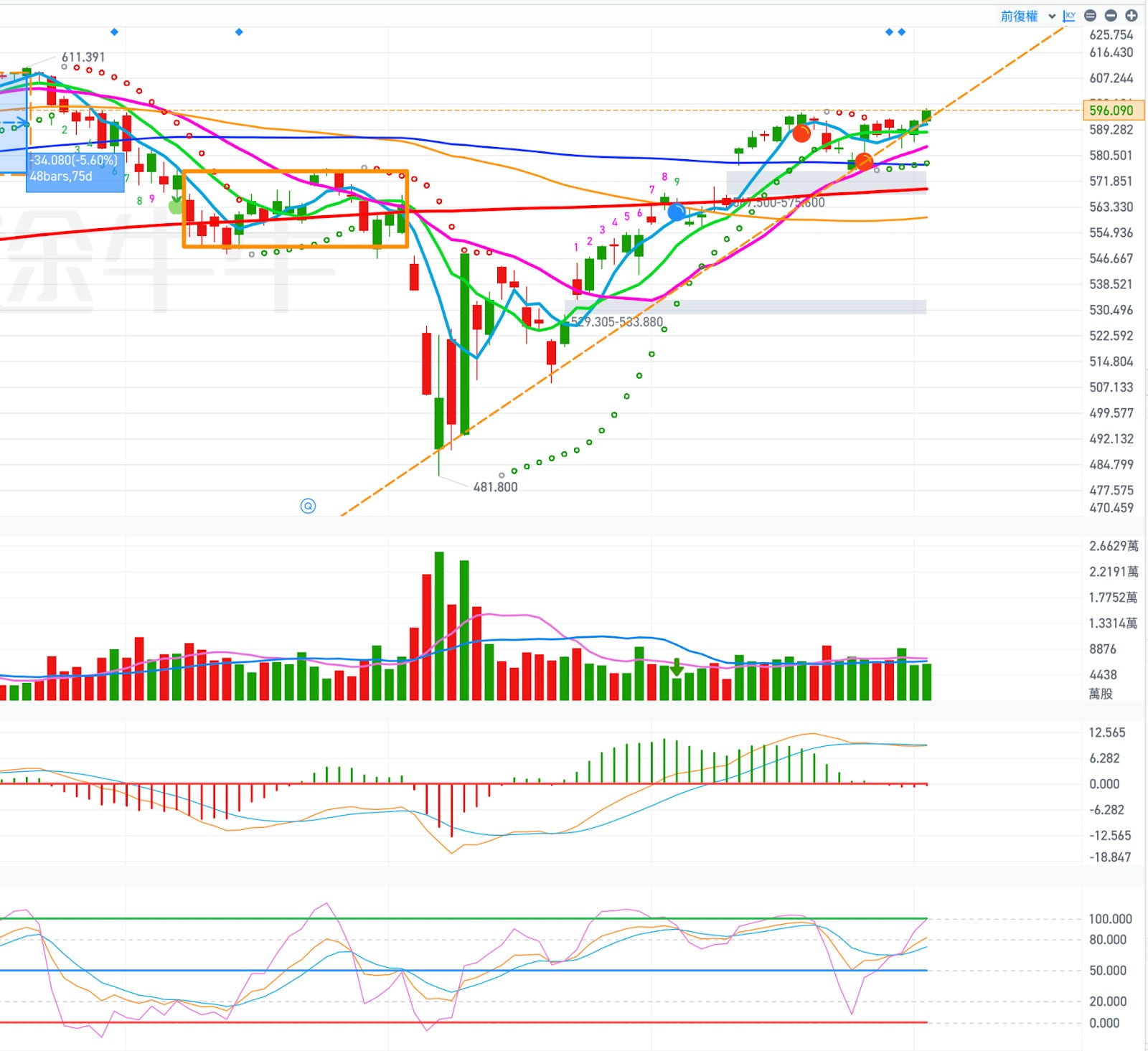This screenshot has height=1051, width=1148.
Task: Click the equal-sign reset zoom icon
Action: click(1090, 16)
